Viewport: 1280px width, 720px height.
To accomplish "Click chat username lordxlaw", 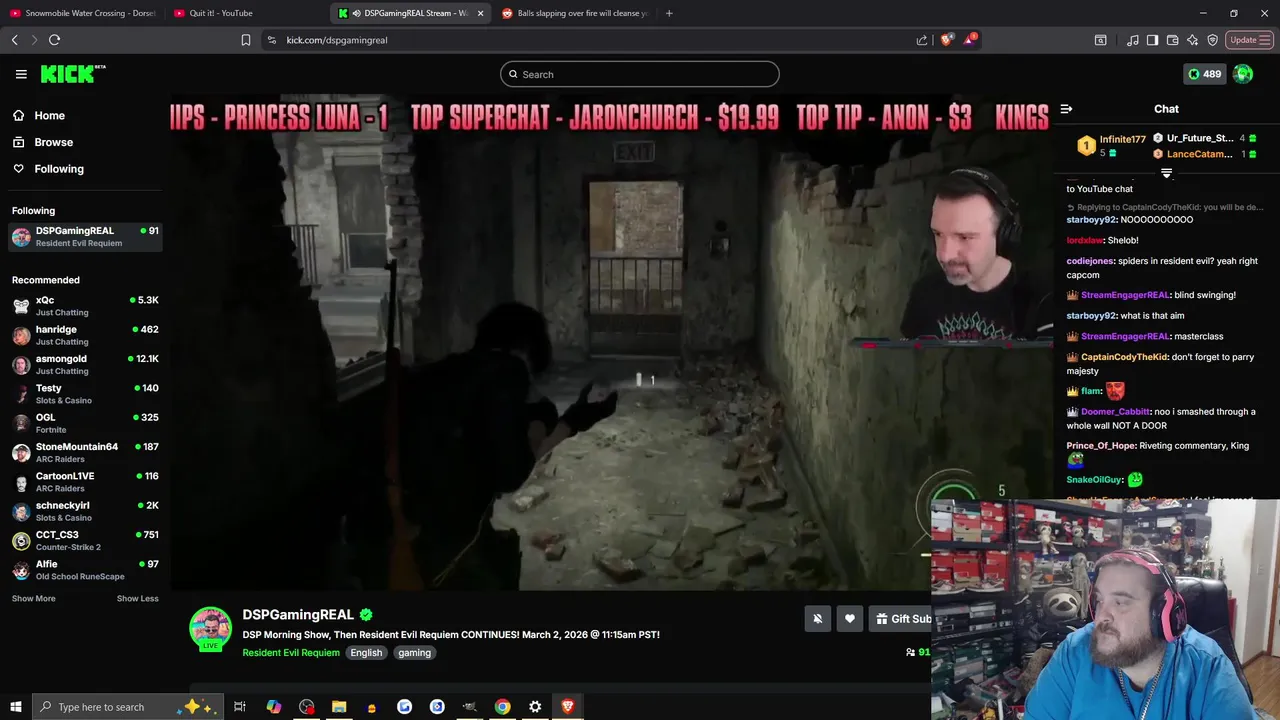I will click(1085, 240).
